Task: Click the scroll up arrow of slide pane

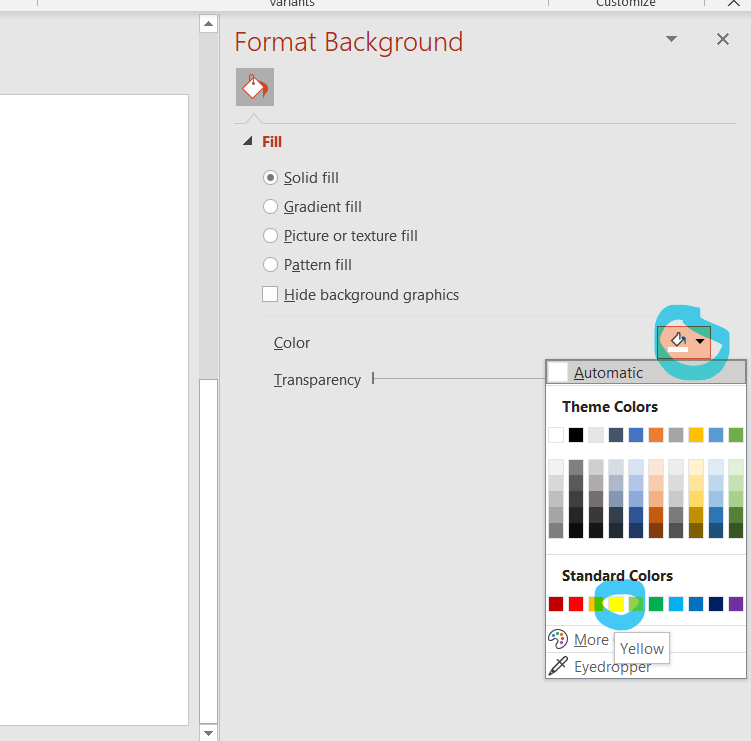Action: pyautogui.click(x=208, y=23)
